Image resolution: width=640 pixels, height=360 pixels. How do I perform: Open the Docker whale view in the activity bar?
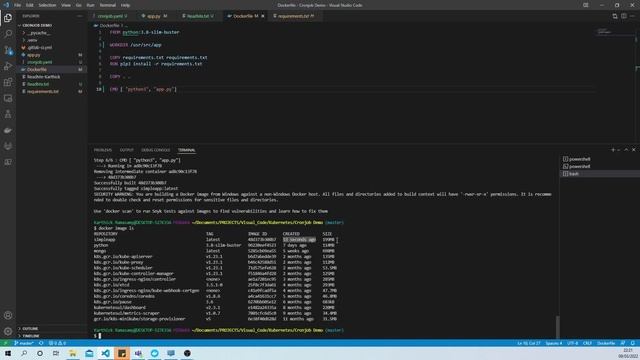pos(8,130)
